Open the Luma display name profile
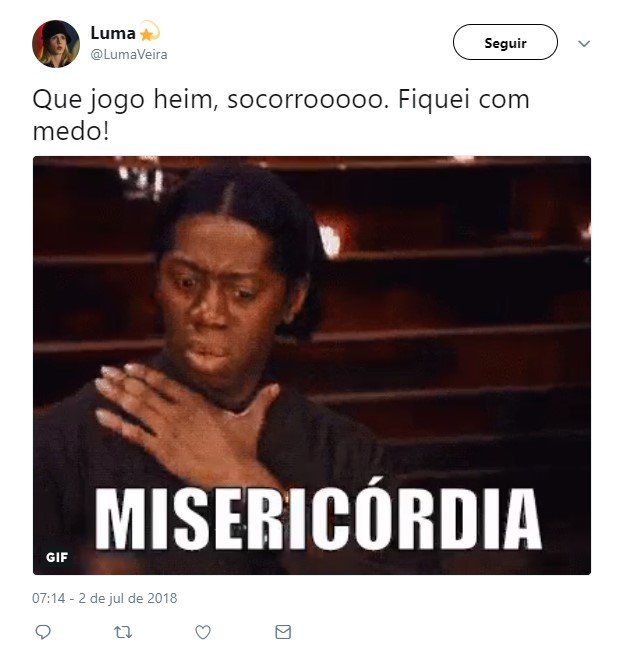 [113, 33]
